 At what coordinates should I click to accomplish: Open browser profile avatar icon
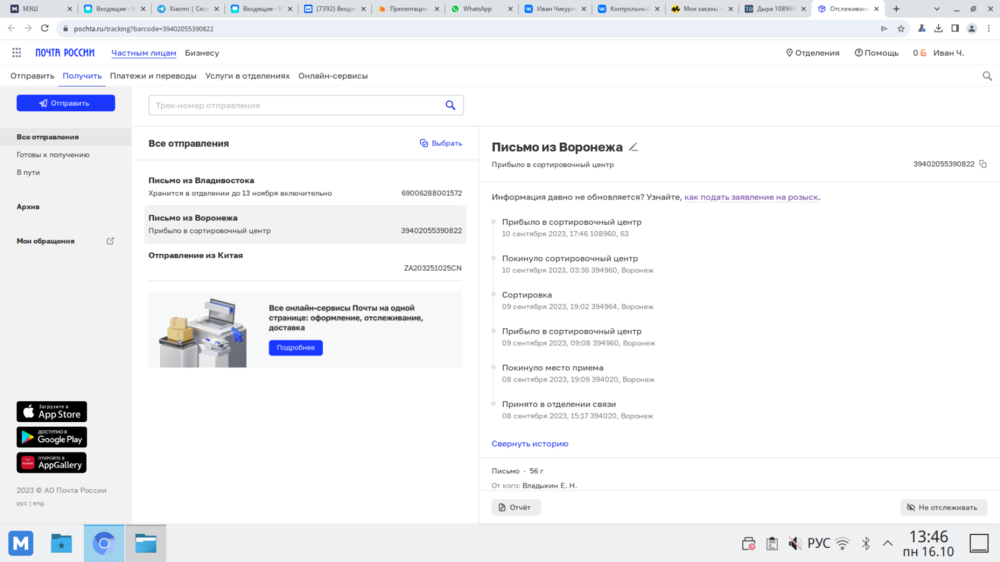click(971, 29)
